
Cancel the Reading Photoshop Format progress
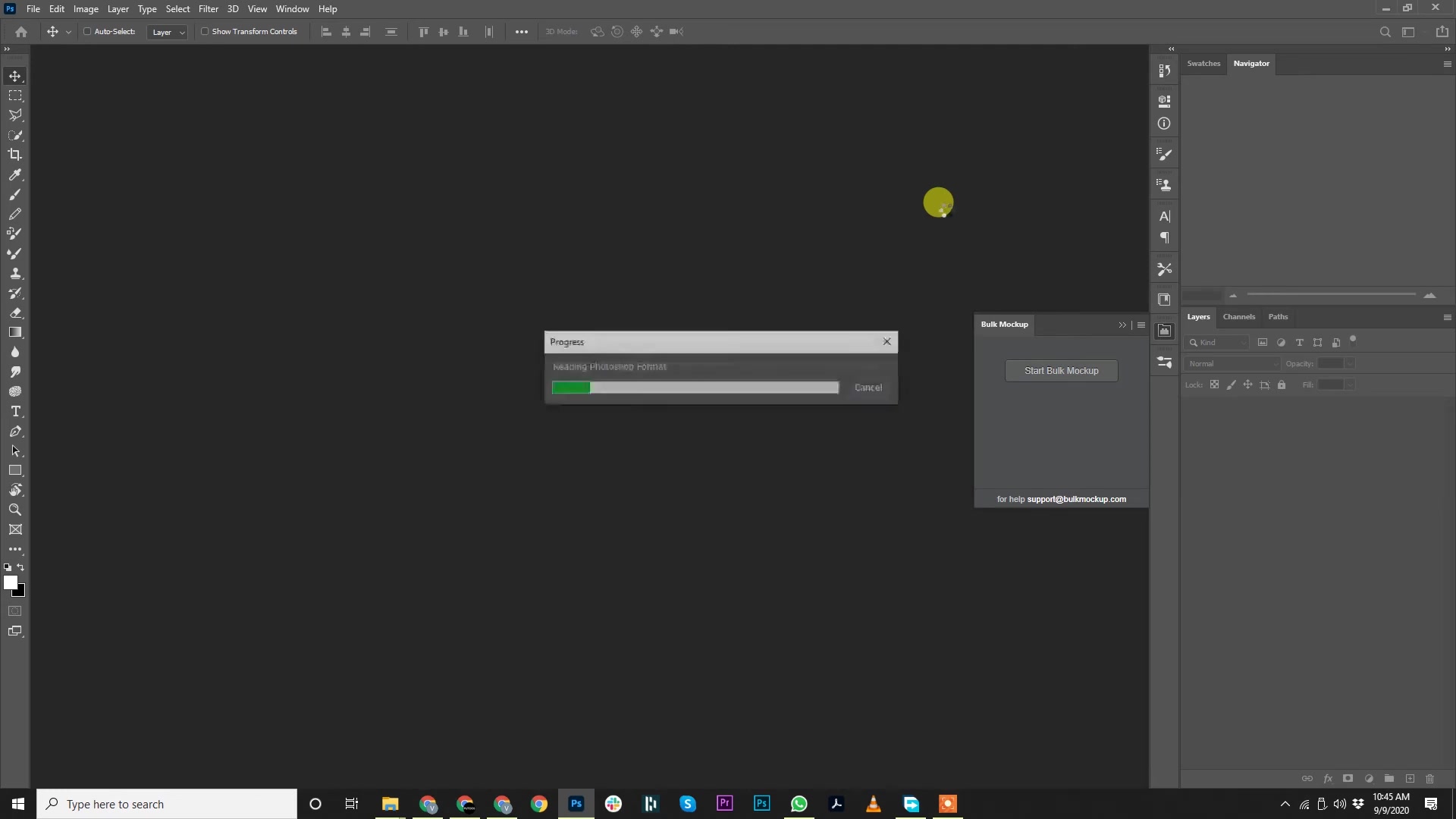pyautogui.click(x=868, y=387)
